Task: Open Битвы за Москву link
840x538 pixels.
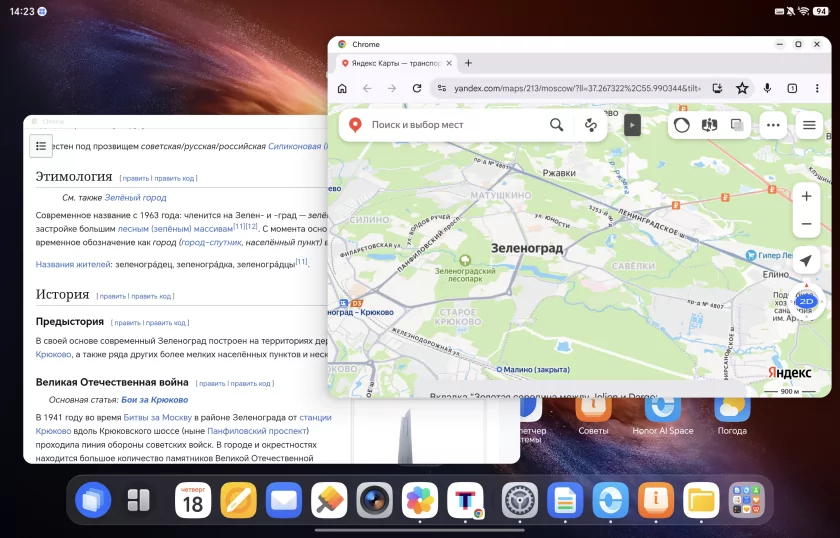Action: click(158, 417)
